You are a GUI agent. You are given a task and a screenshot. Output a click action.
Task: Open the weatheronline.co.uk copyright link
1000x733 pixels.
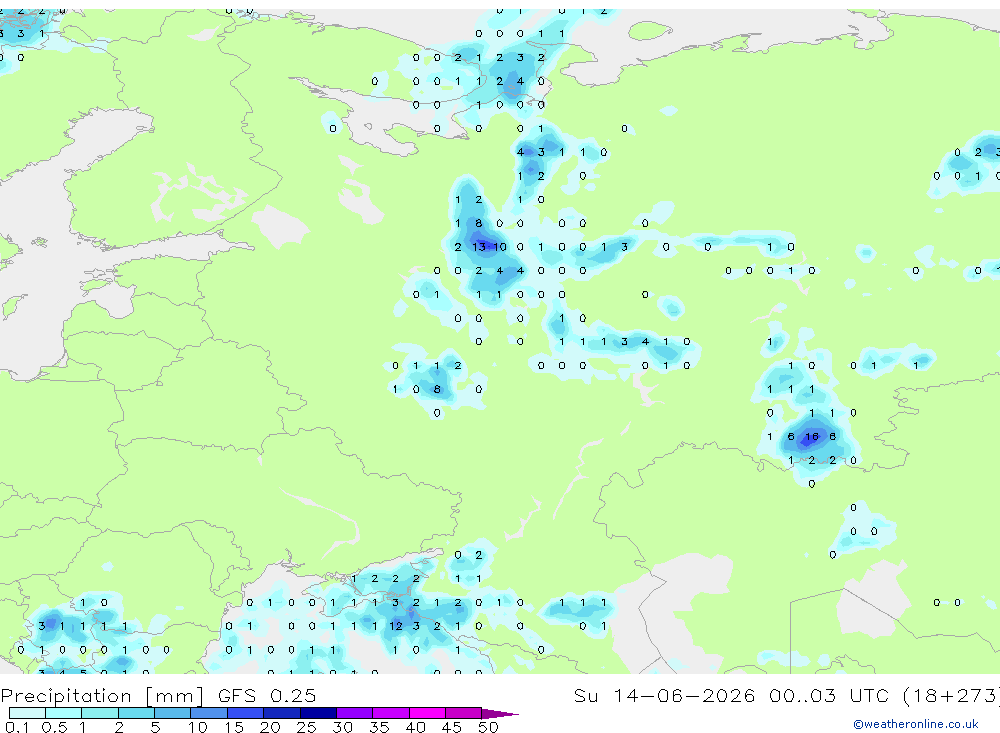click(916, 724)
